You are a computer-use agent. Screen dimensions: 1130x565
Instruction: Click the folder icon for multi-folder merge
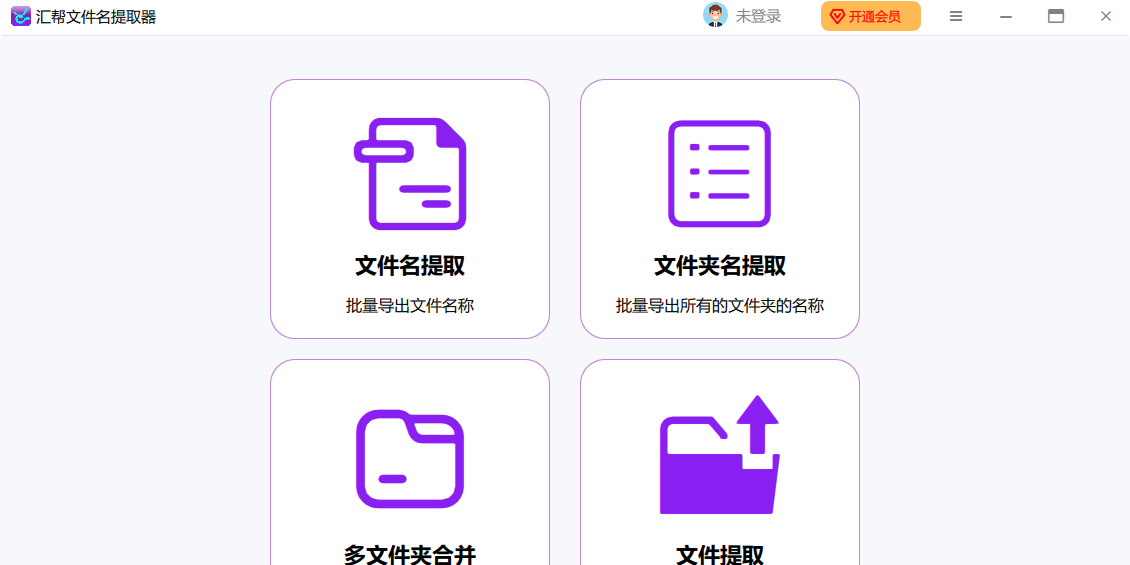tap(410, 458)
